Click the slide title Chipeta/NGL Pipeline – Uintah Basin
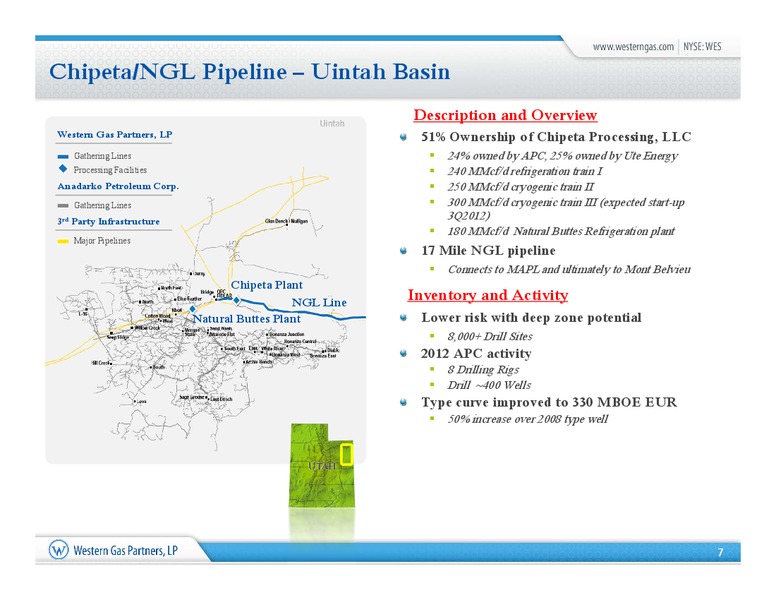Screen dimensions: 776x600 pos(249,71)
